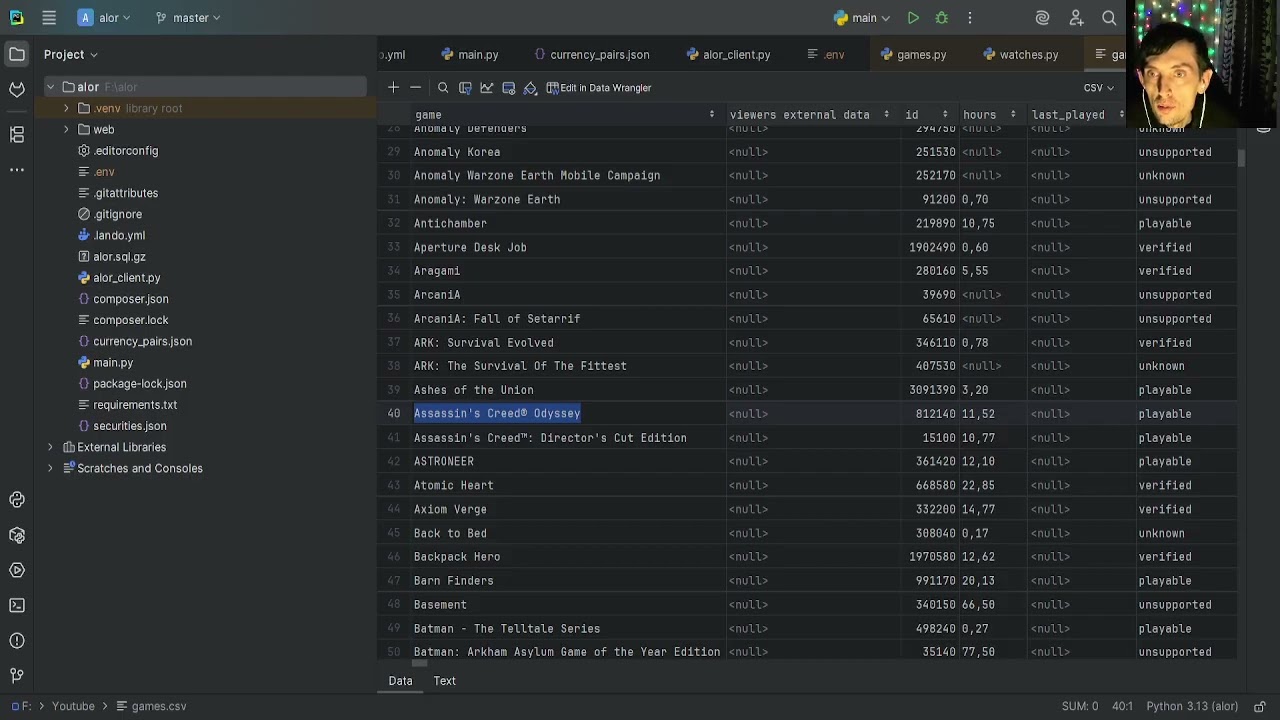Click the SUM: 0 status entry
The width and height of the screenshot is (1280, 720).
click(x=1079, y=706)
